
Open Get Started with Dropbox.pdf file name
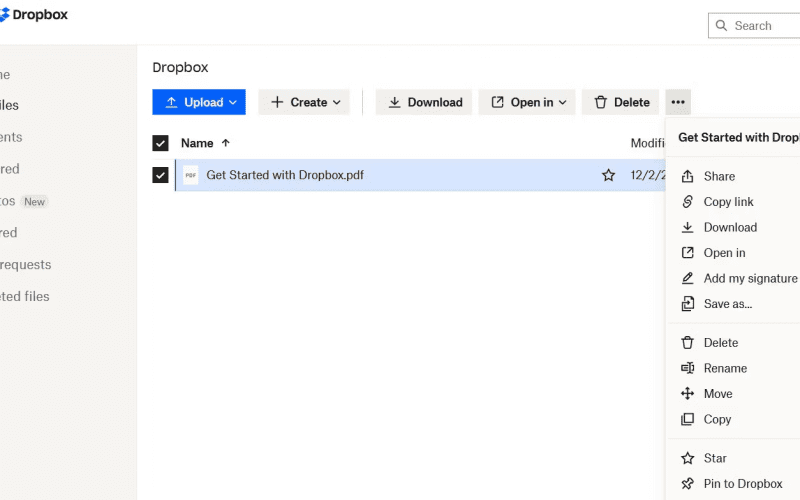click(x=285, y=175)
